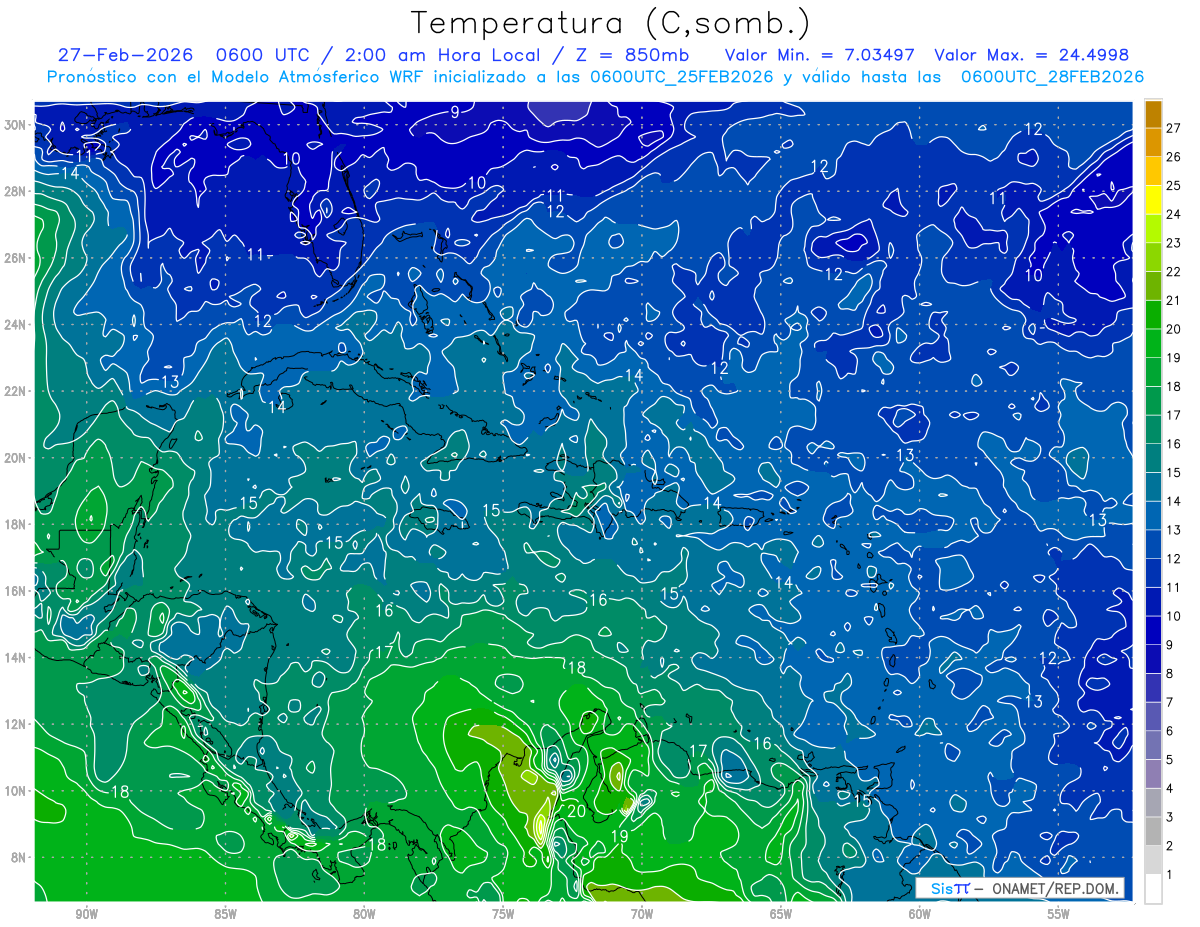Click the brown top swatch above 27 in color scale
This screenshot has height=927, width=1200.
click(1153, 114)
